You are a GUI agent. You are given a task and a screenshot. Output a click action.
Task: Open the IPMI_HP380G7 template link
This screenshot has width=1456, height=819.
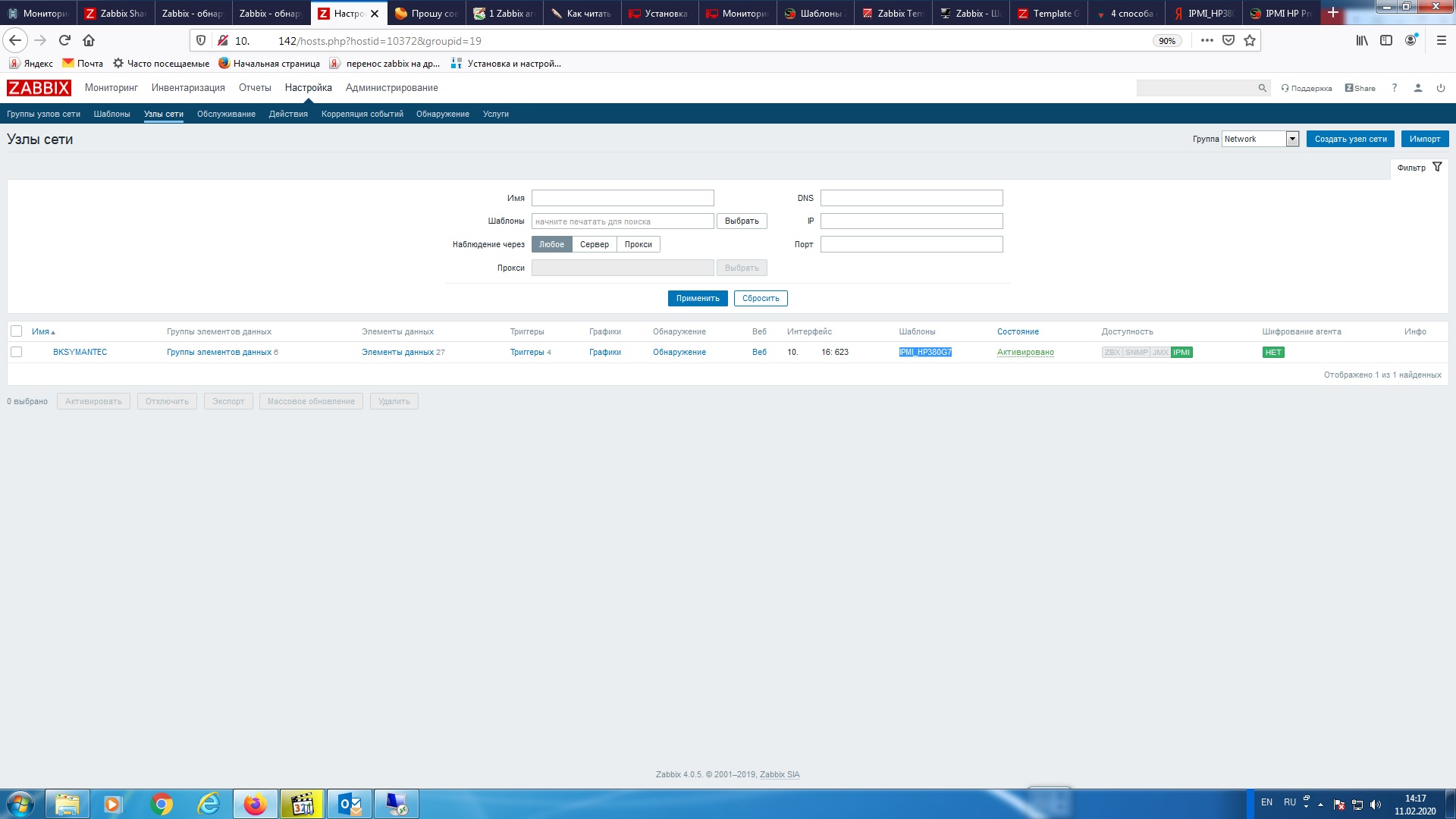click(x=924, y=352)
